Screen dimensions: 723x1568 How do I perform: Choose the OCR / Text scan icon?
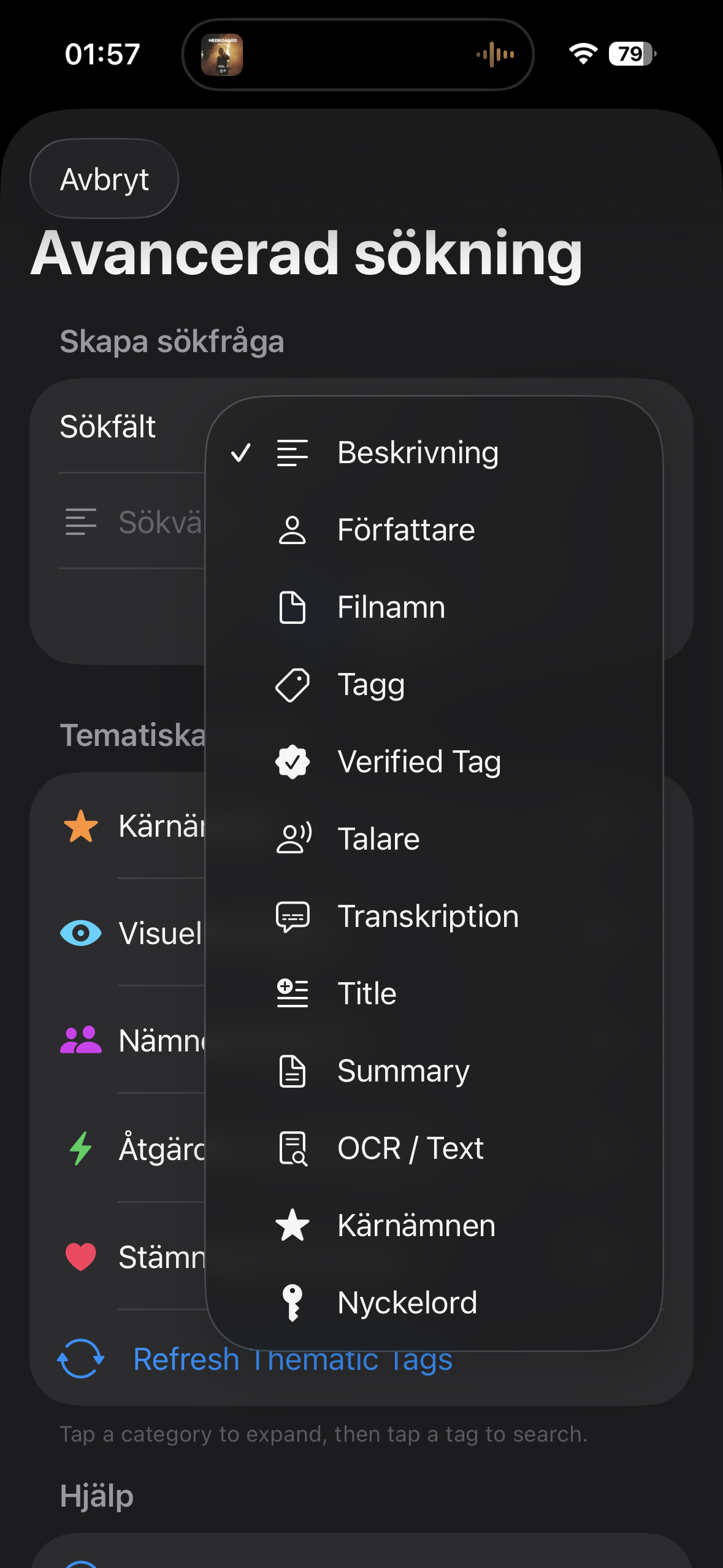coord(293,1148)
